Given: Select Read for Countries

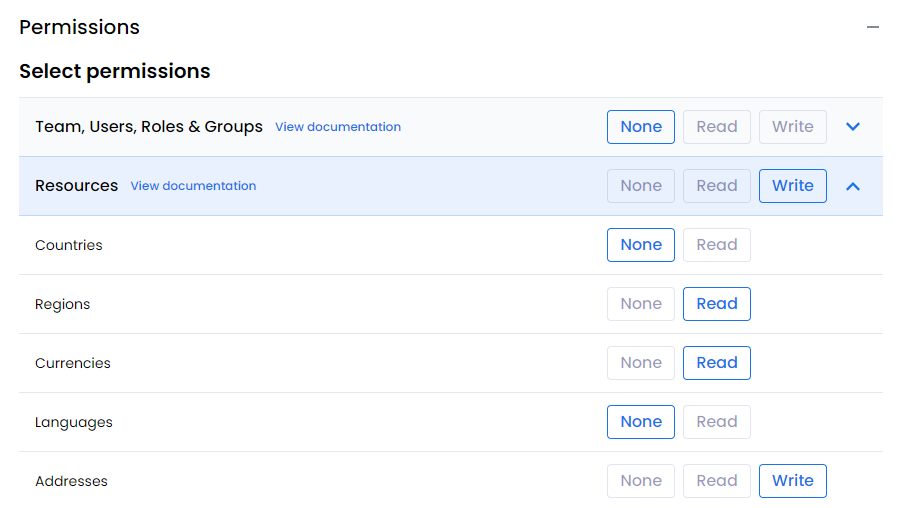Looking at the screenshot, I should tap(717, 245).
